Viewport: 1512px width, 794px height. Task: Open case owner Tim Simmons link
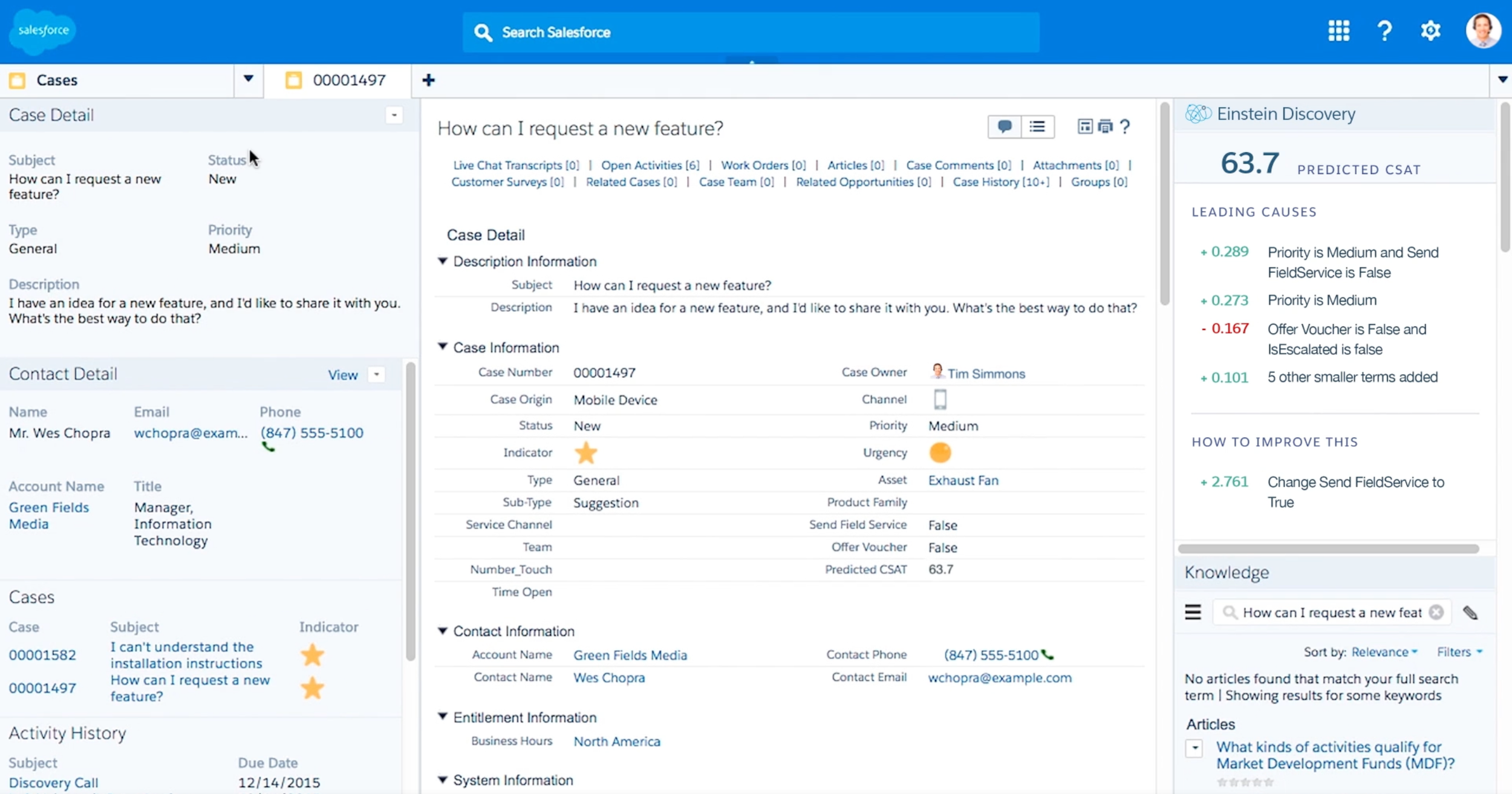(x=986, y=374)
